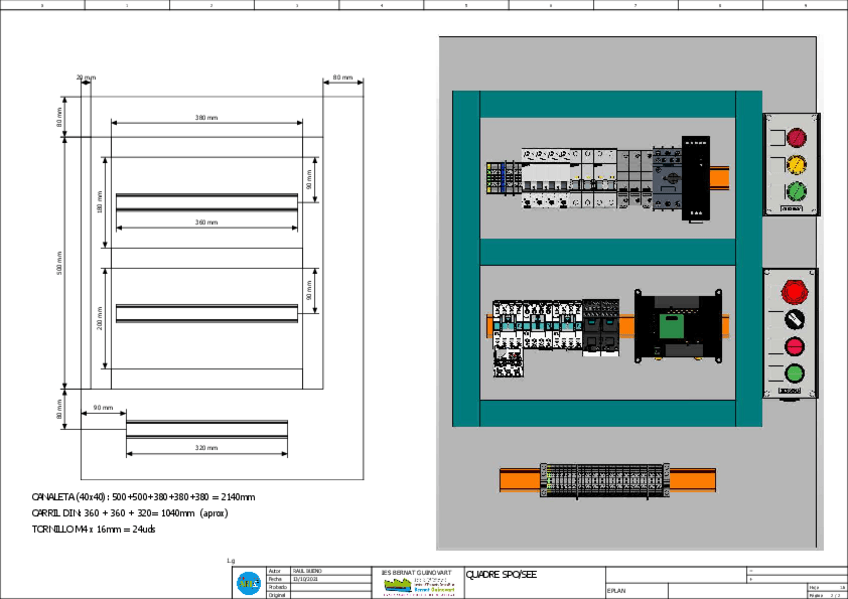Select the small terminal block left of upper breakers

click(x=504, y=178)
